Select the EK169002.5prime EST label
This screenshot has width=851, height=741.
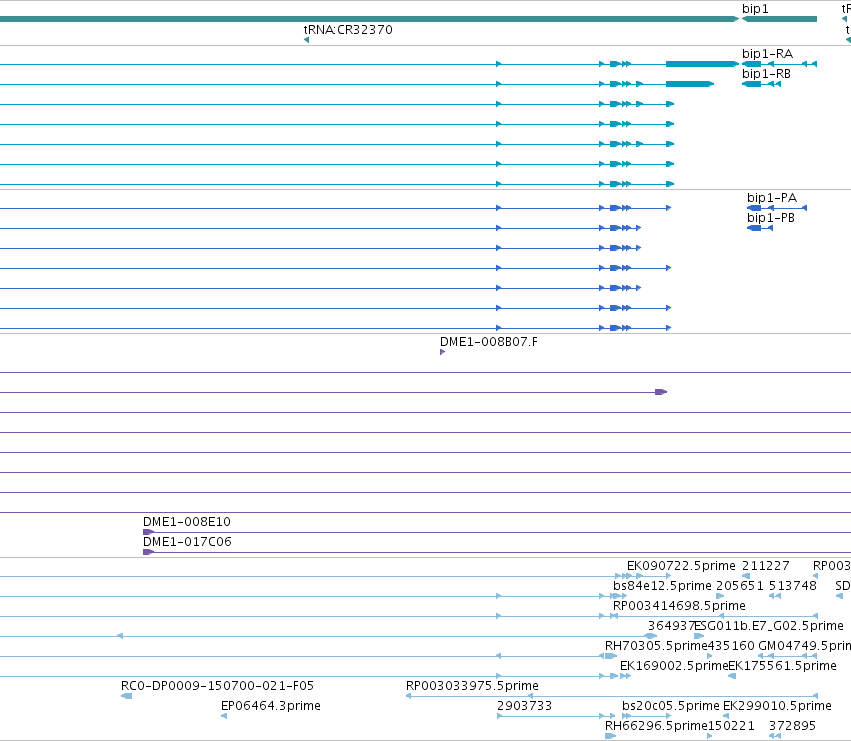coord(674,666)
